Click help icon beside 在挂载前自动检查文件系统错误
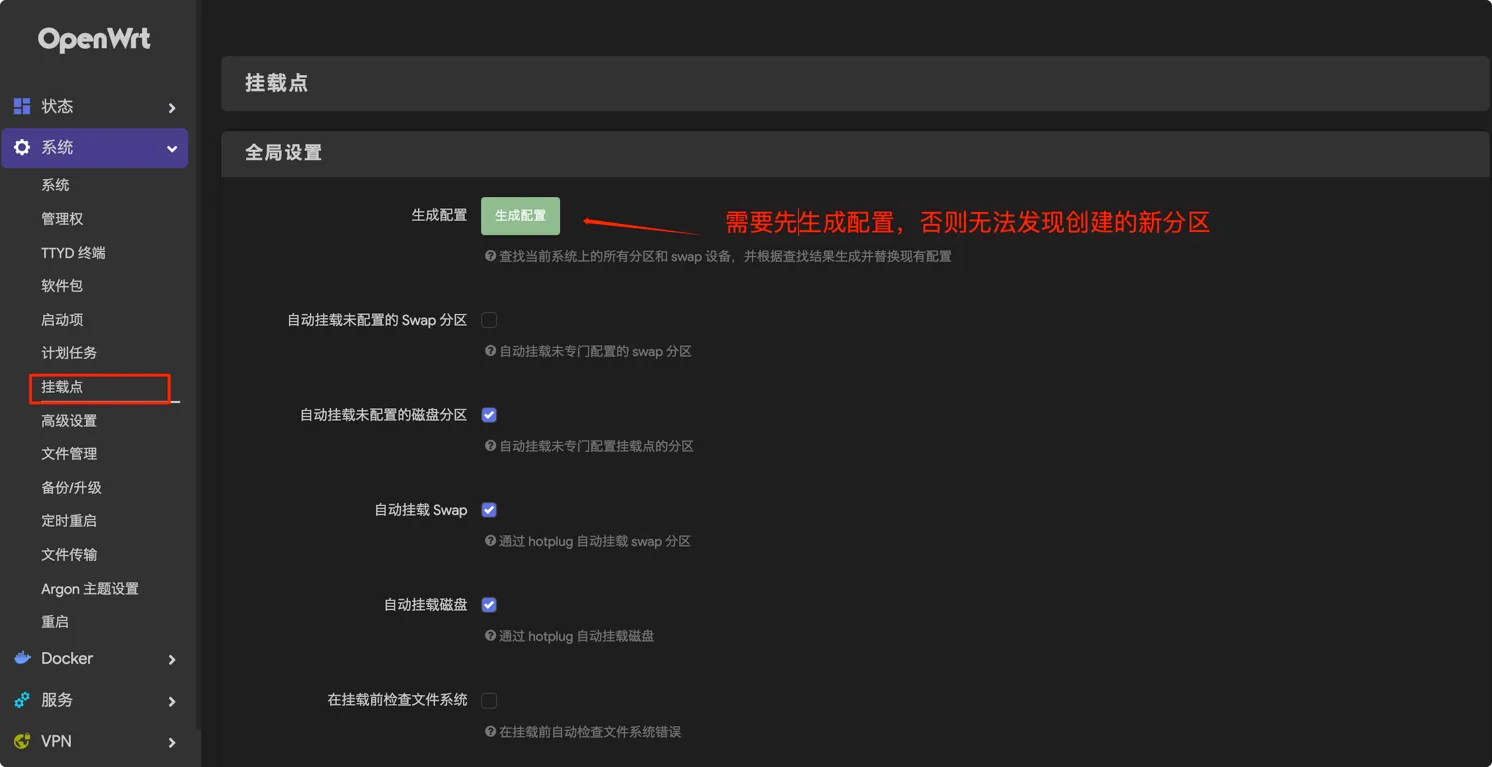This screenshot has height=767, width=1492. (491, 732)
